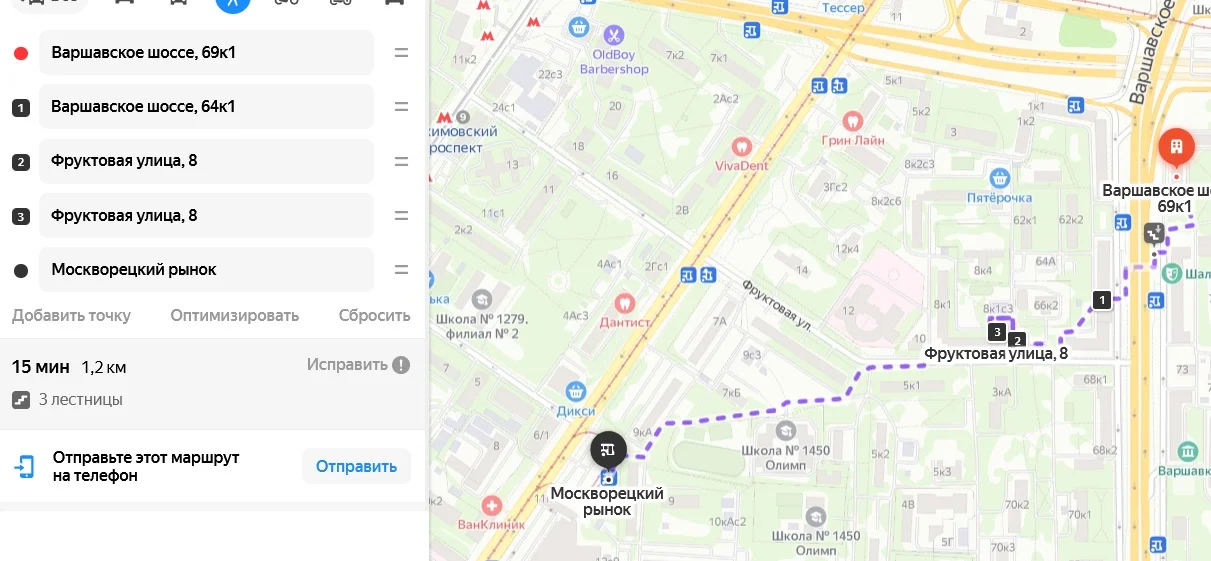The height and width of the screenshot is (561, 1211).
Task: Click the second Фруктовая улица, 8 field (point 3)
Action: pyautogui.click(x=206, y=215)
